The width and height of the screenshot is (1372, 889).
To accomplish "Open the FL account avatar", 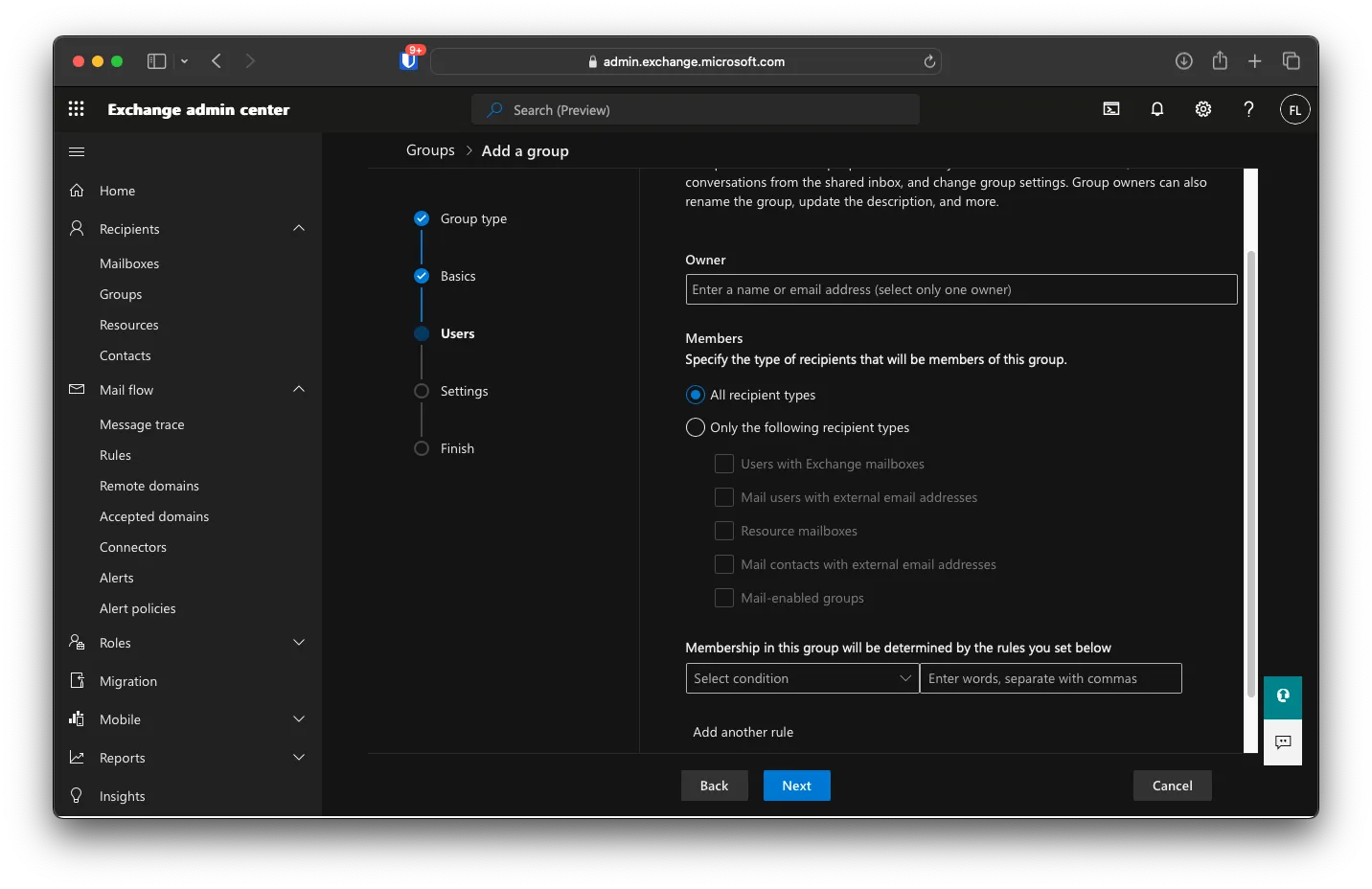I will tap(1294, 109).
